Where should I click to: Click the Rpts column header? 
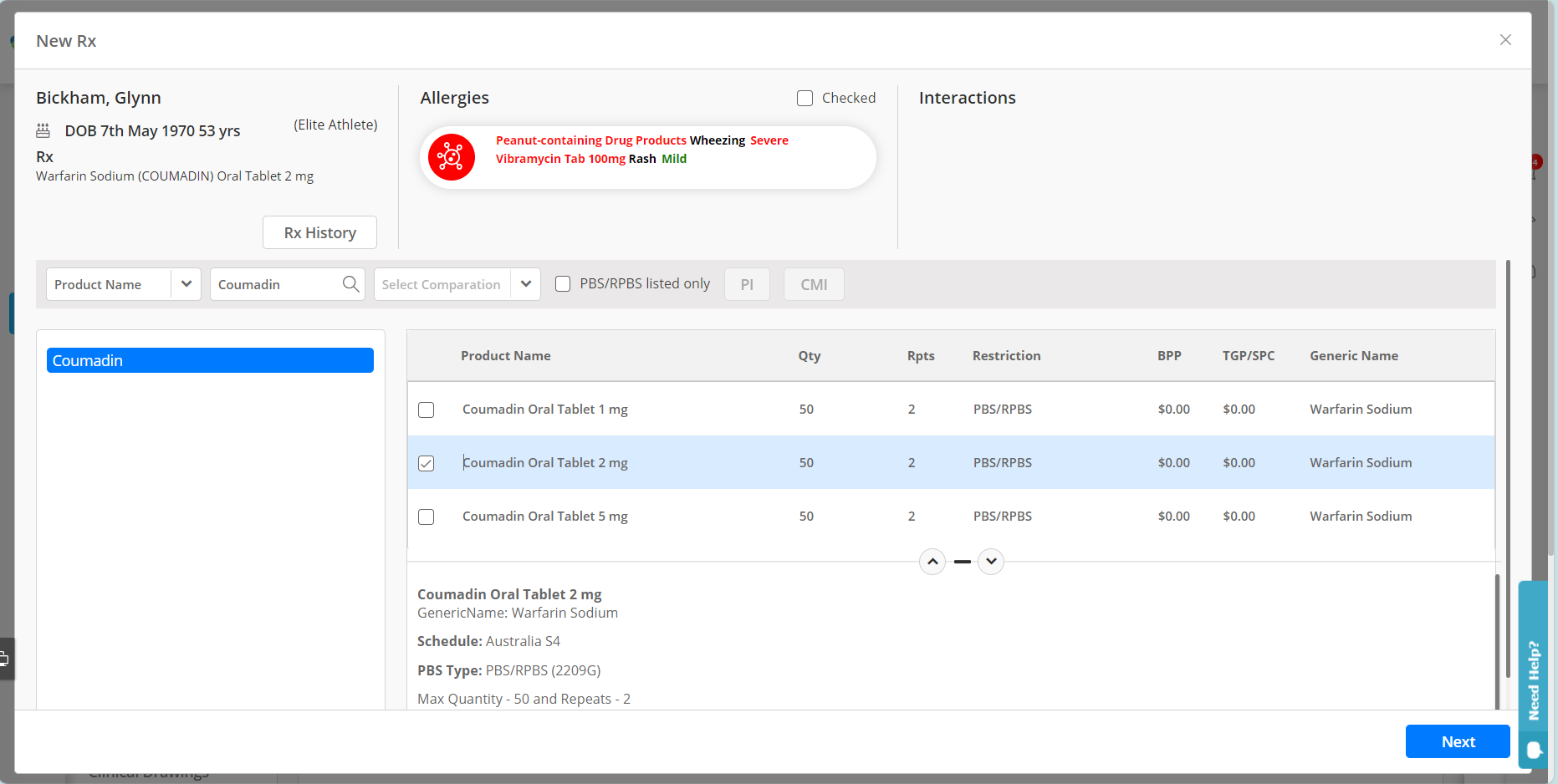[x=921, y=356]
